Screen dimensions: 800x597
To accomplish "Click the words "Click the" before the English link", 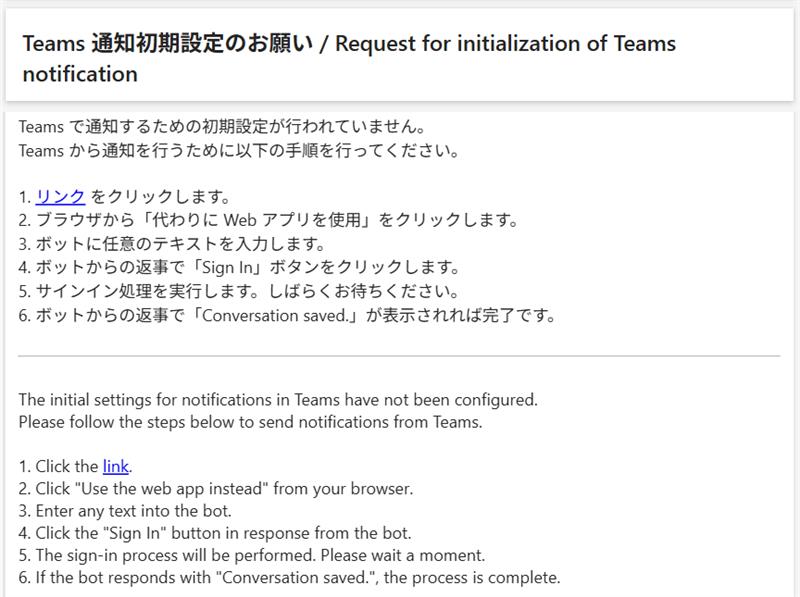I will pyautogui.click(x=67, y=466).
